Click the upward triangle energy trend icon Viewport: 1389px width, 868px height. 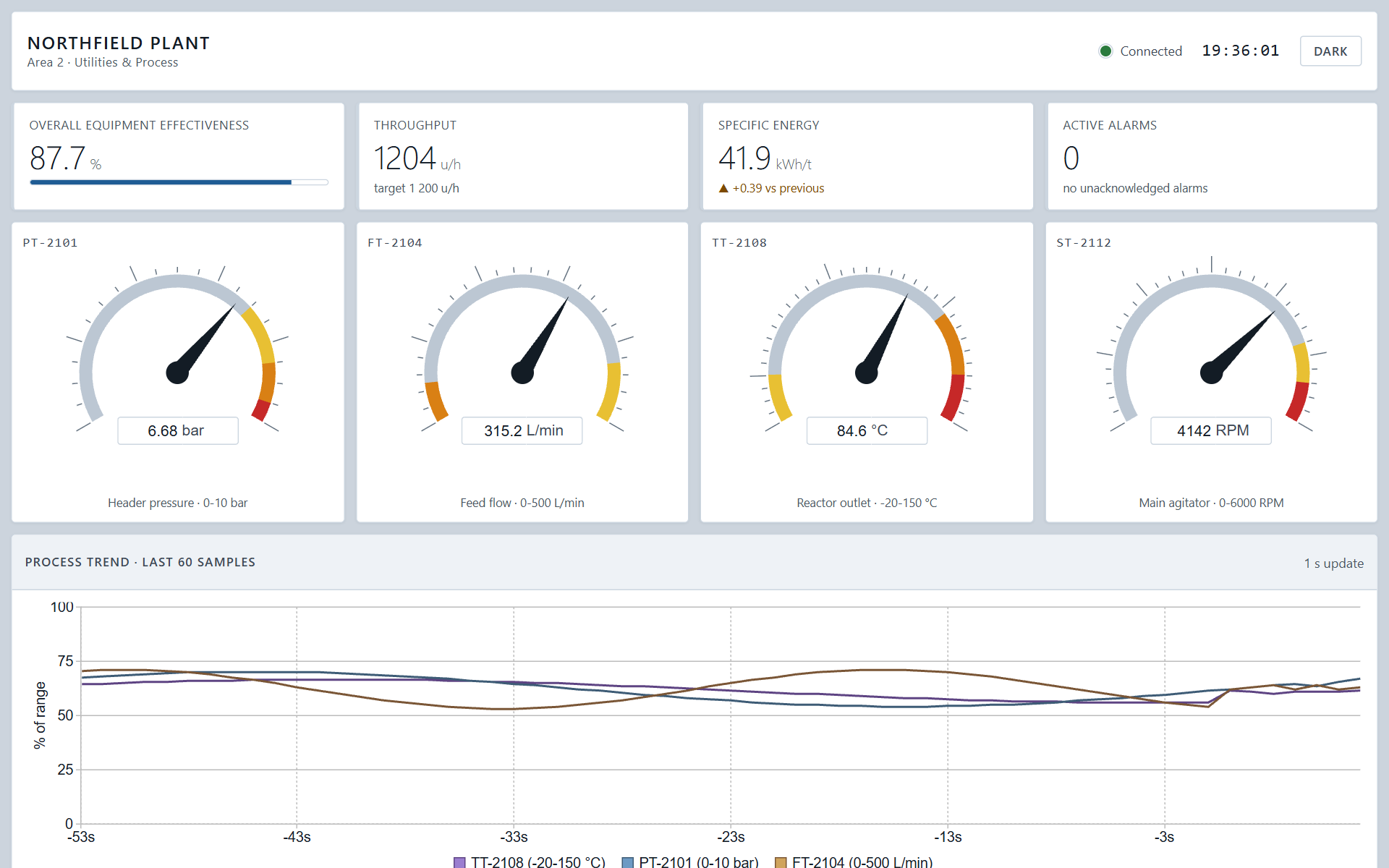(x=723, y=188)
